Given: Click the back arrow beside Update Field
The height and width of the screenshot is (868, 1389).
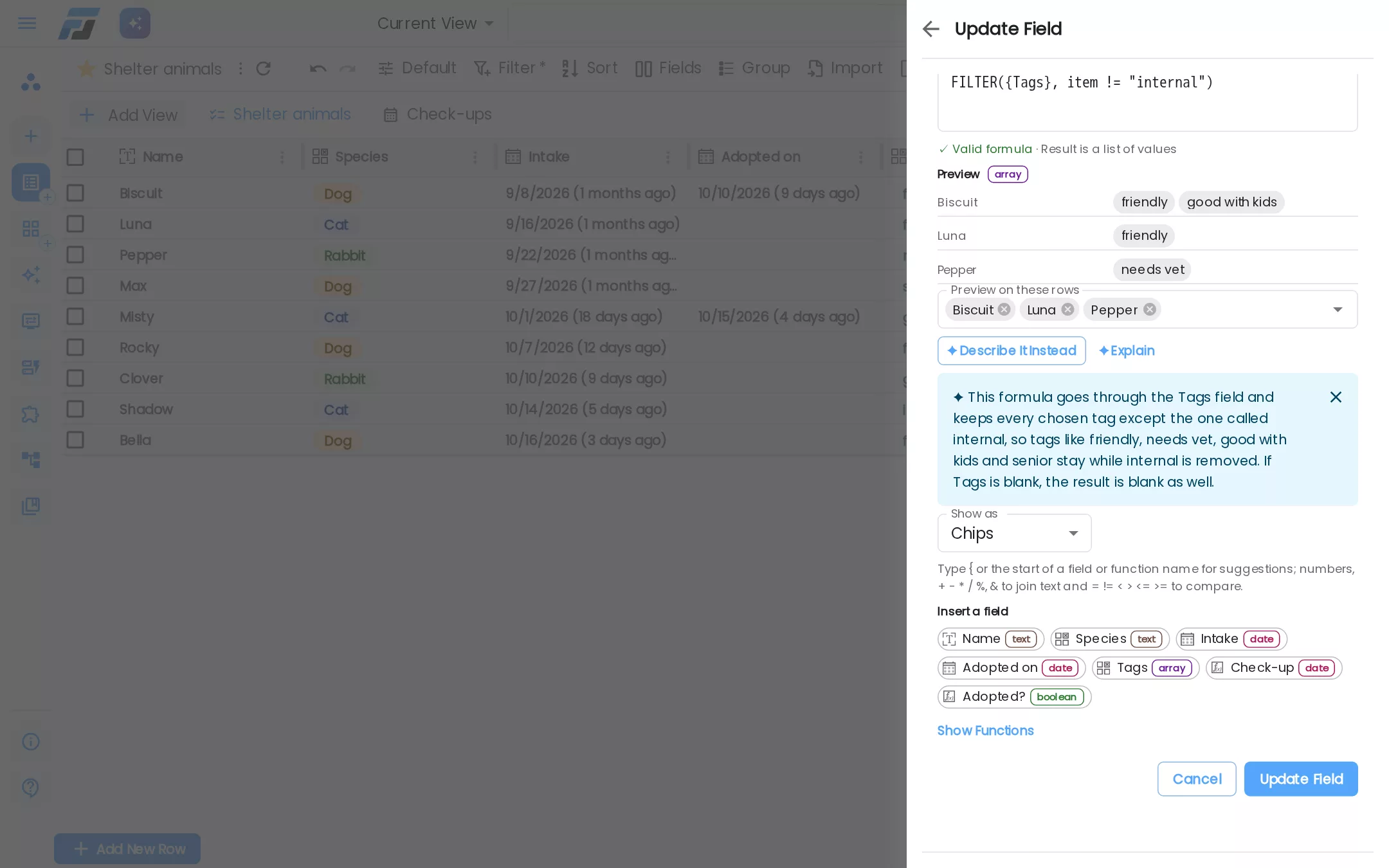Looking at the screenshot, I should [931, 29].
